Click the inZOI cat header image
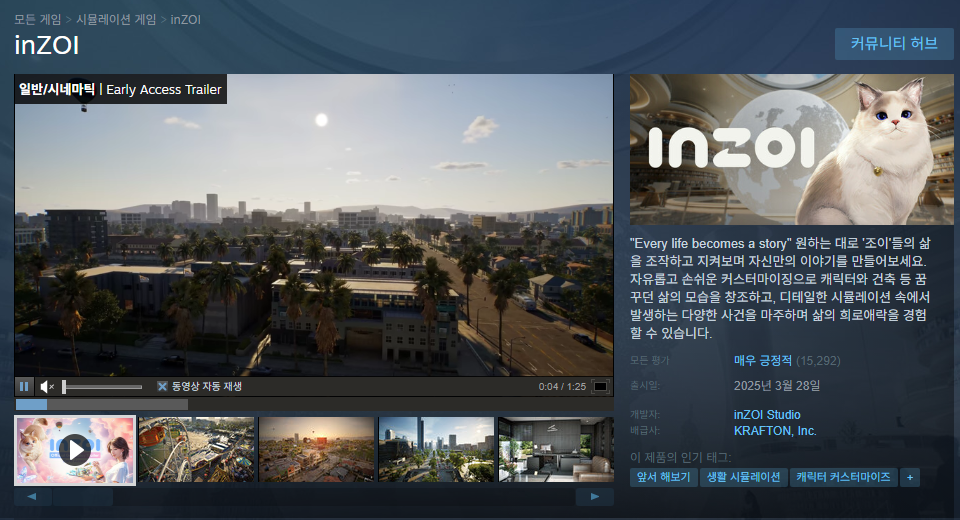The height and width of the screenshot is (520, 960). point(792,149)
